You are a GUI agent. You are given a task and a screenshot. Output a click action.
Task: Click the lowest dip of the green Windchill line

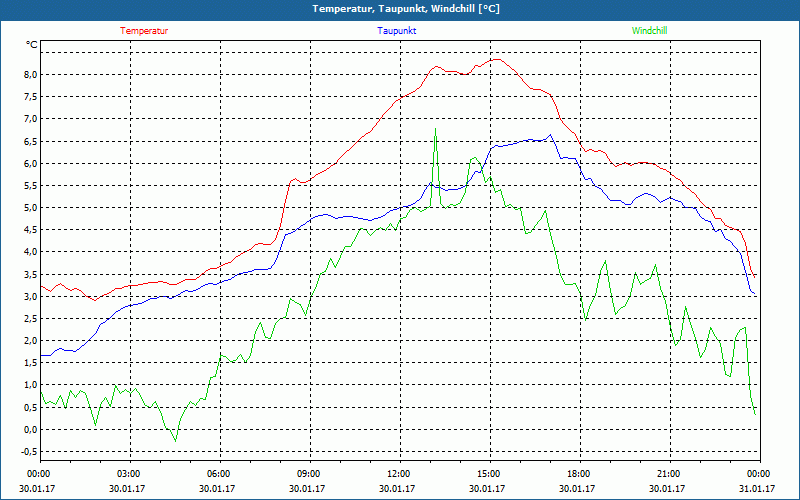(x=175, y=440)
